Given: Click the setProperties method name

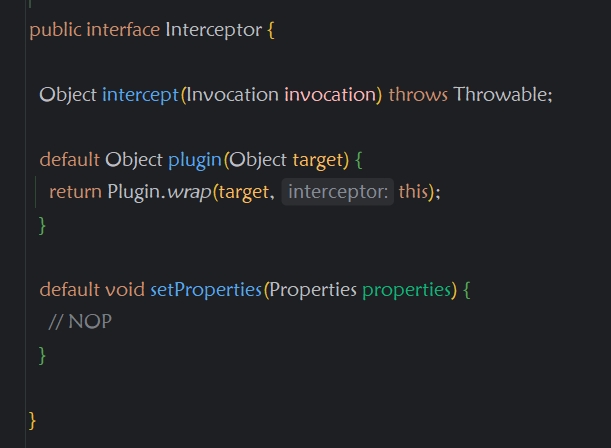Looking at the screenshot, I should click(x=205, y=289).
